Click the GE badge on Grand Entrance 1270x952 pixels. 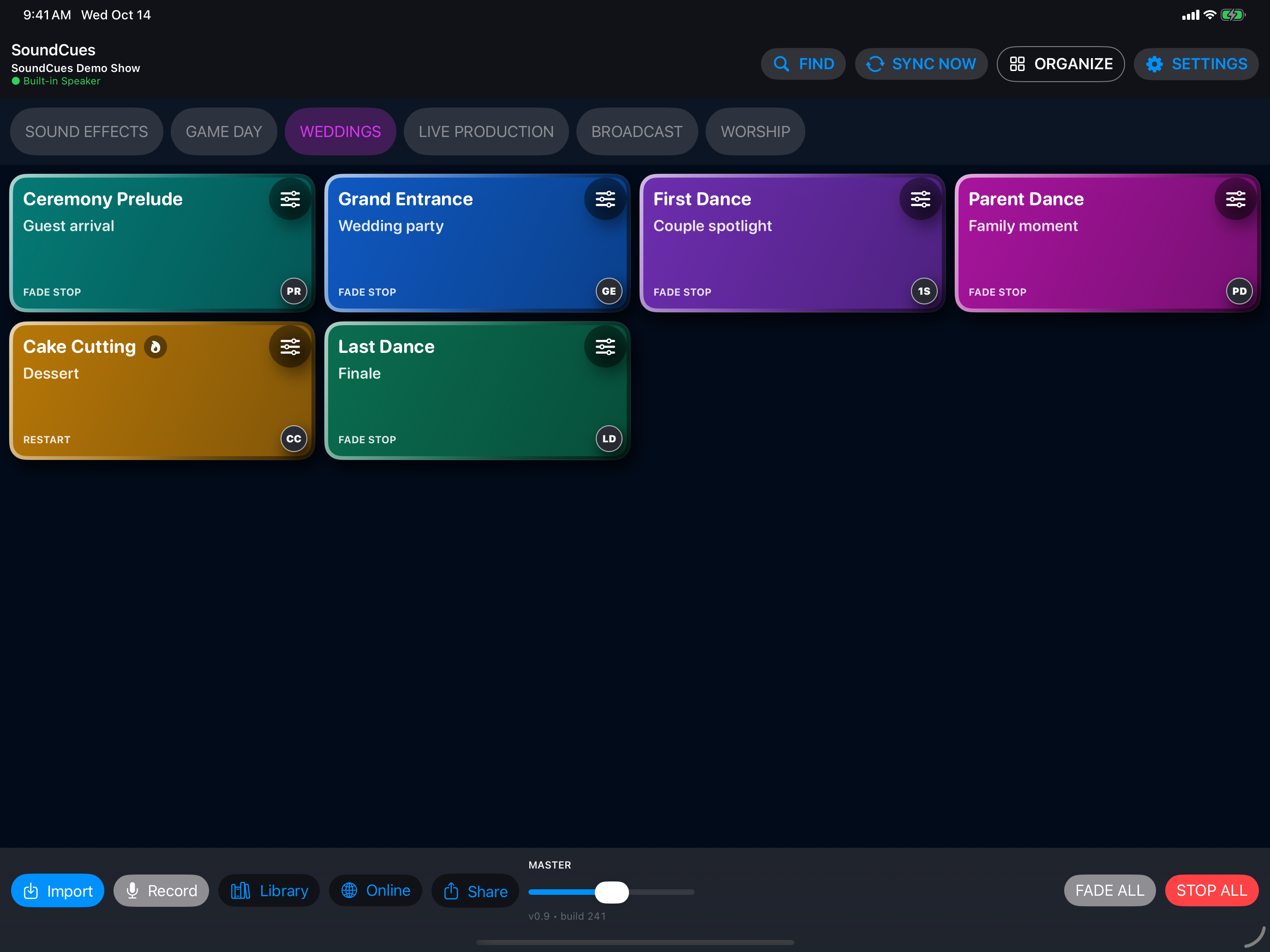tap(609, 291)
